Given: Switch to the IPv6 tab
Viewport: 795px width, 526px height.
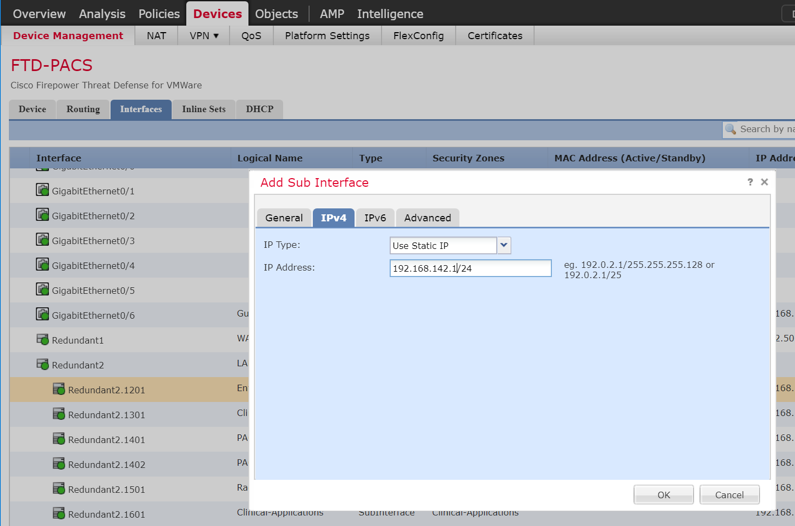Looking at the screenshot, I should pos(375,218).
